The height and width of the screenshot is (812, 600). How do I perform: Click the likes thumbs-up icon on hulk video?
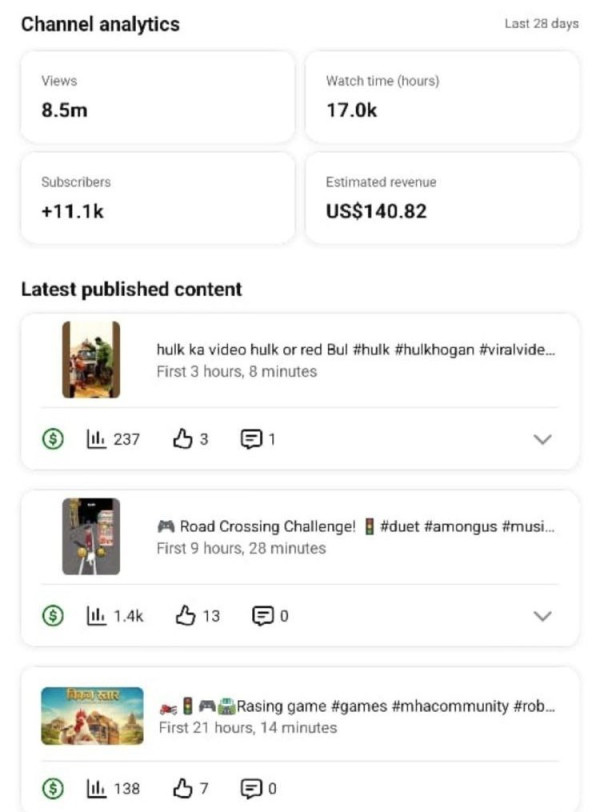(182, 439)
